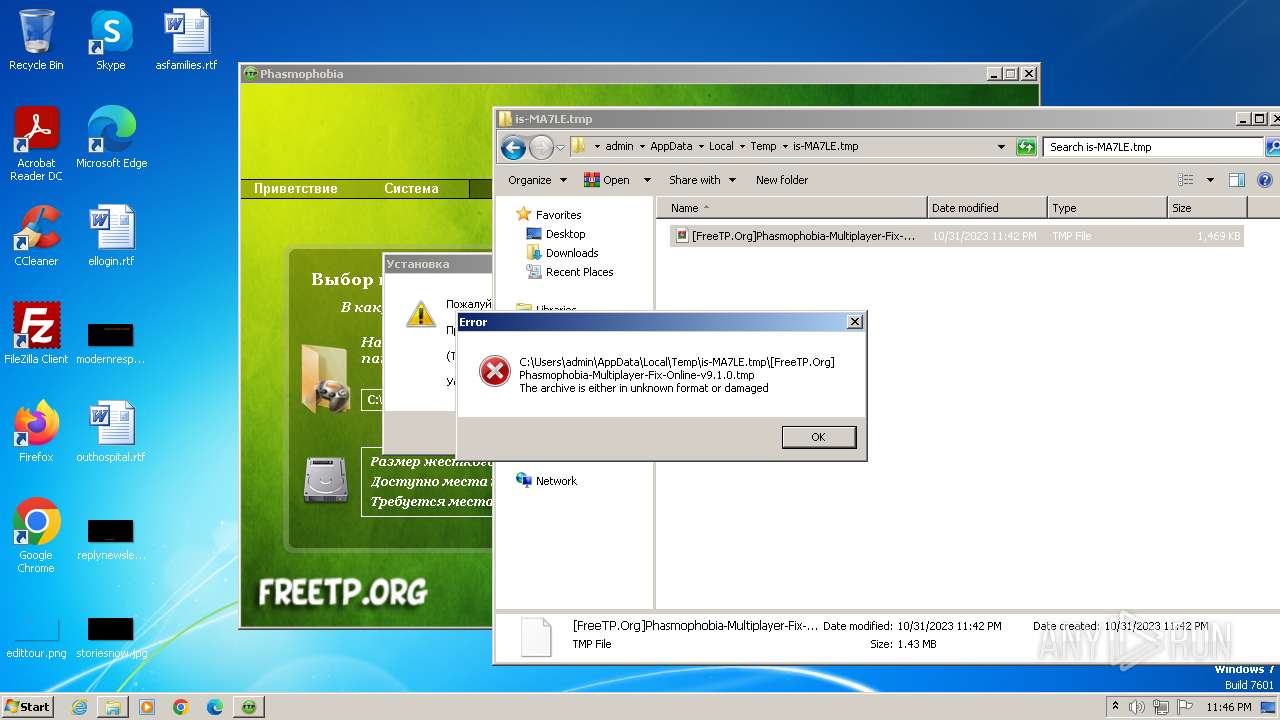
Task: Click the volume tray icon
Action: (1137, 707)
